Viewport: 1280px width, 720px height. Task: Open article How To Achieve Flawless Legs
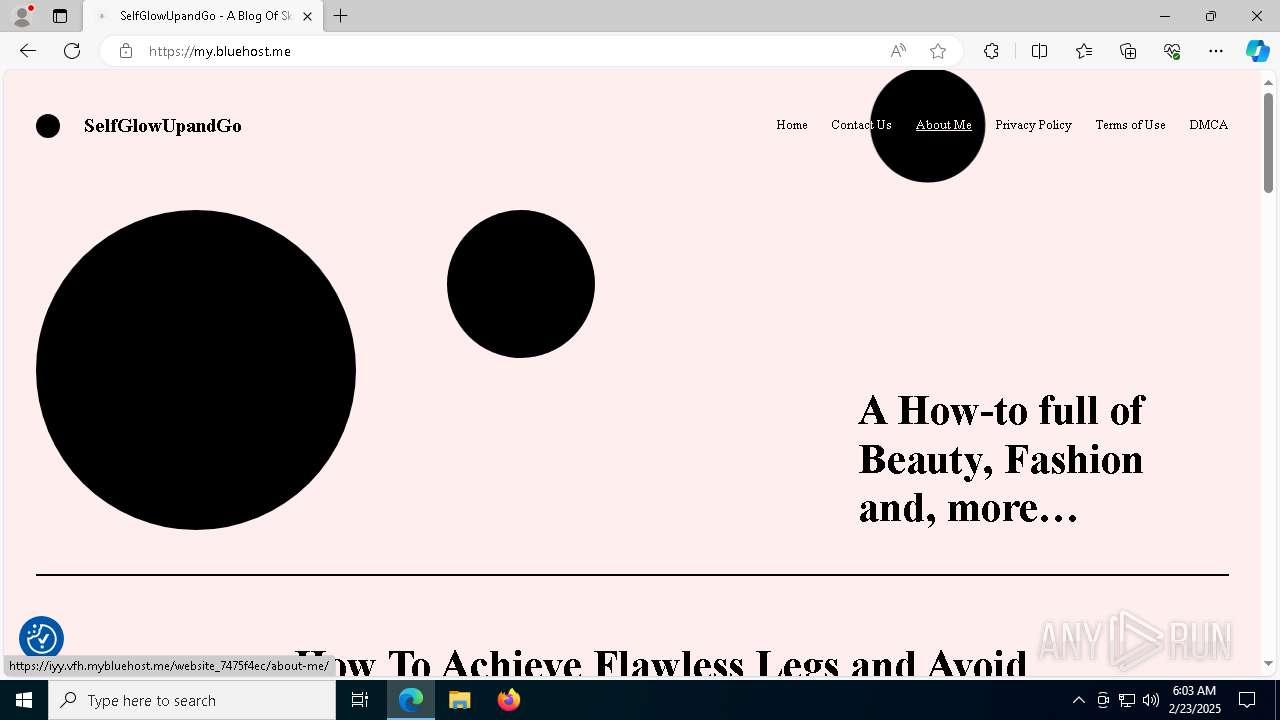coord(660,664)
